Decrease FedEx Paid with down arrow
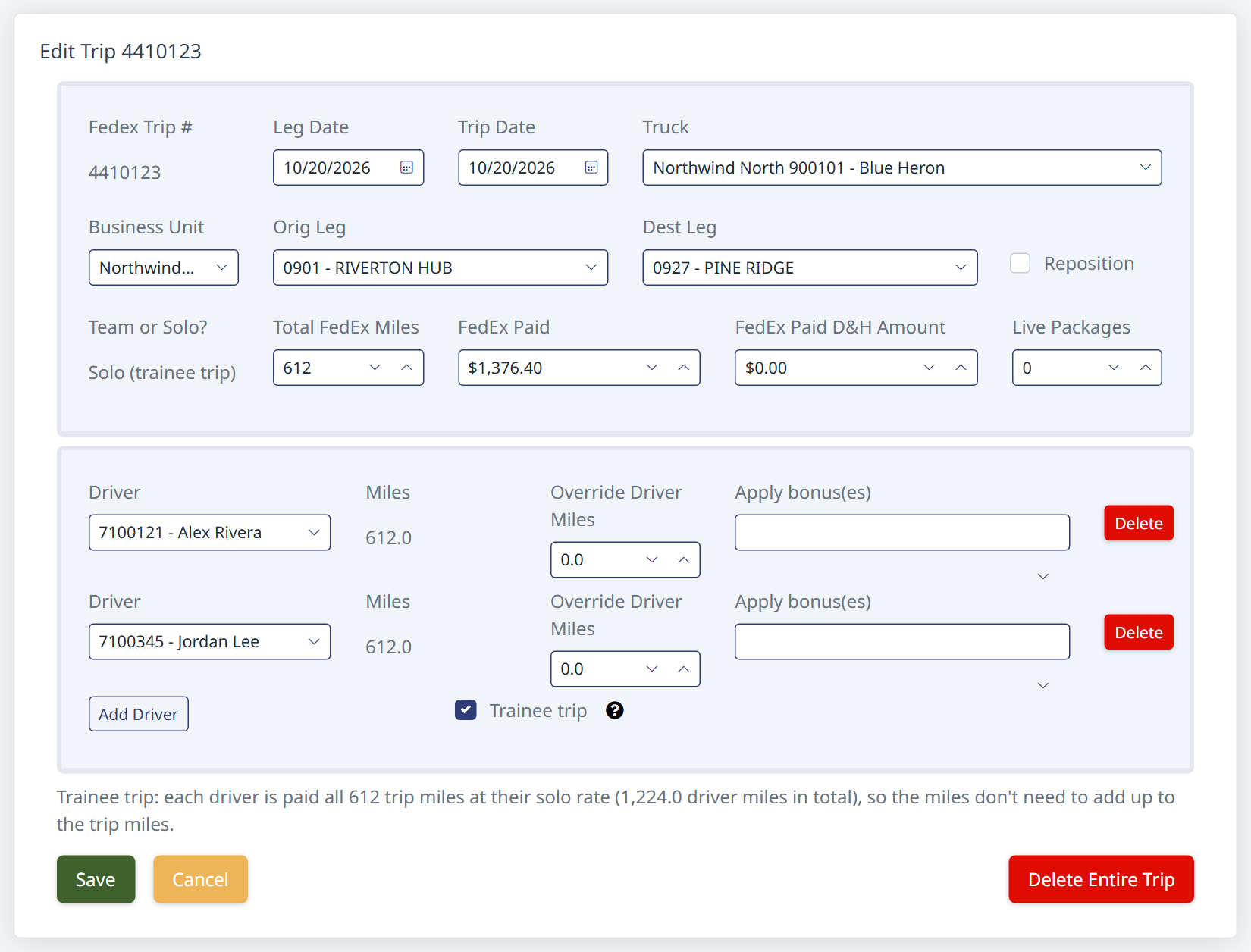 coord(651,368)
